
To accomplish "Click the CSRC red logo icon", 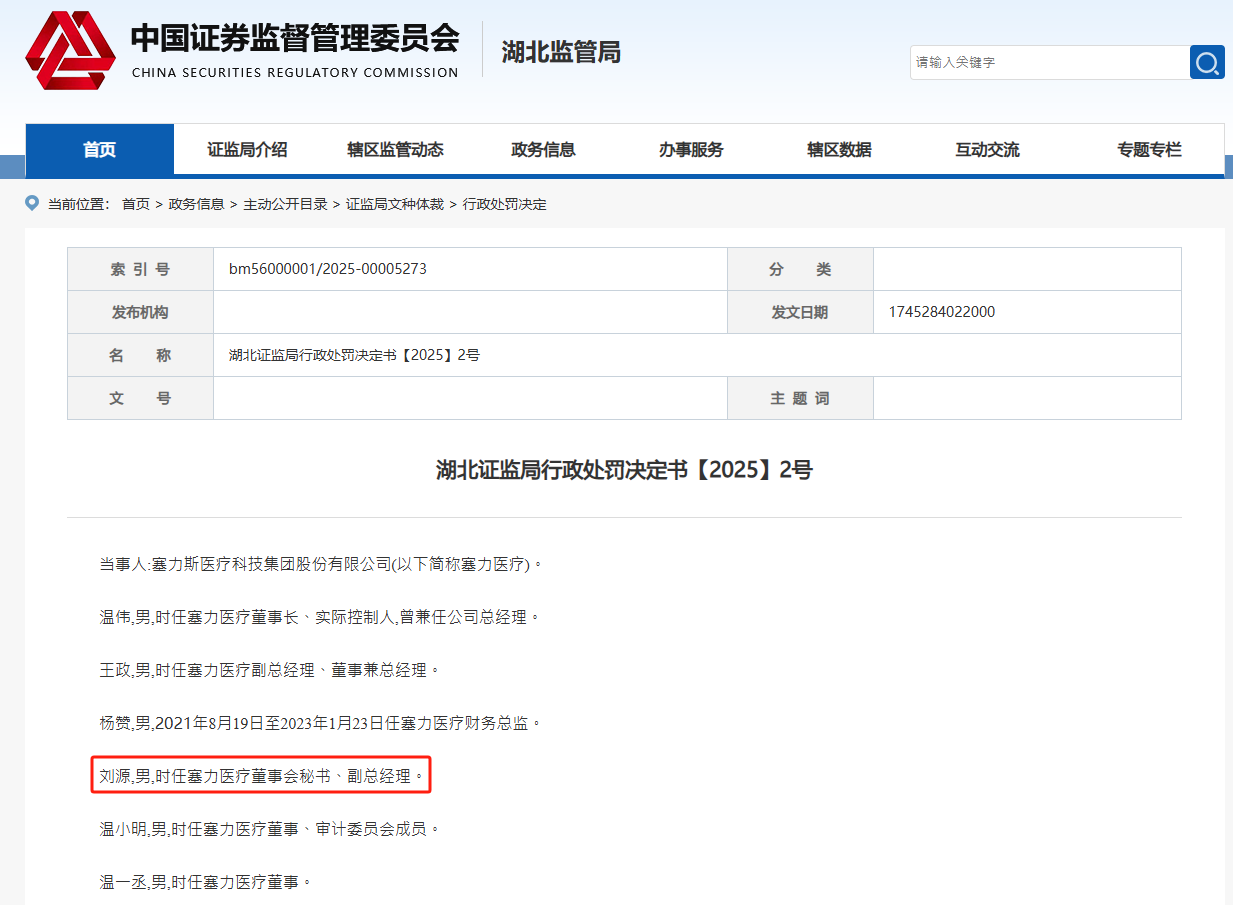I will (x=69, y=50).
